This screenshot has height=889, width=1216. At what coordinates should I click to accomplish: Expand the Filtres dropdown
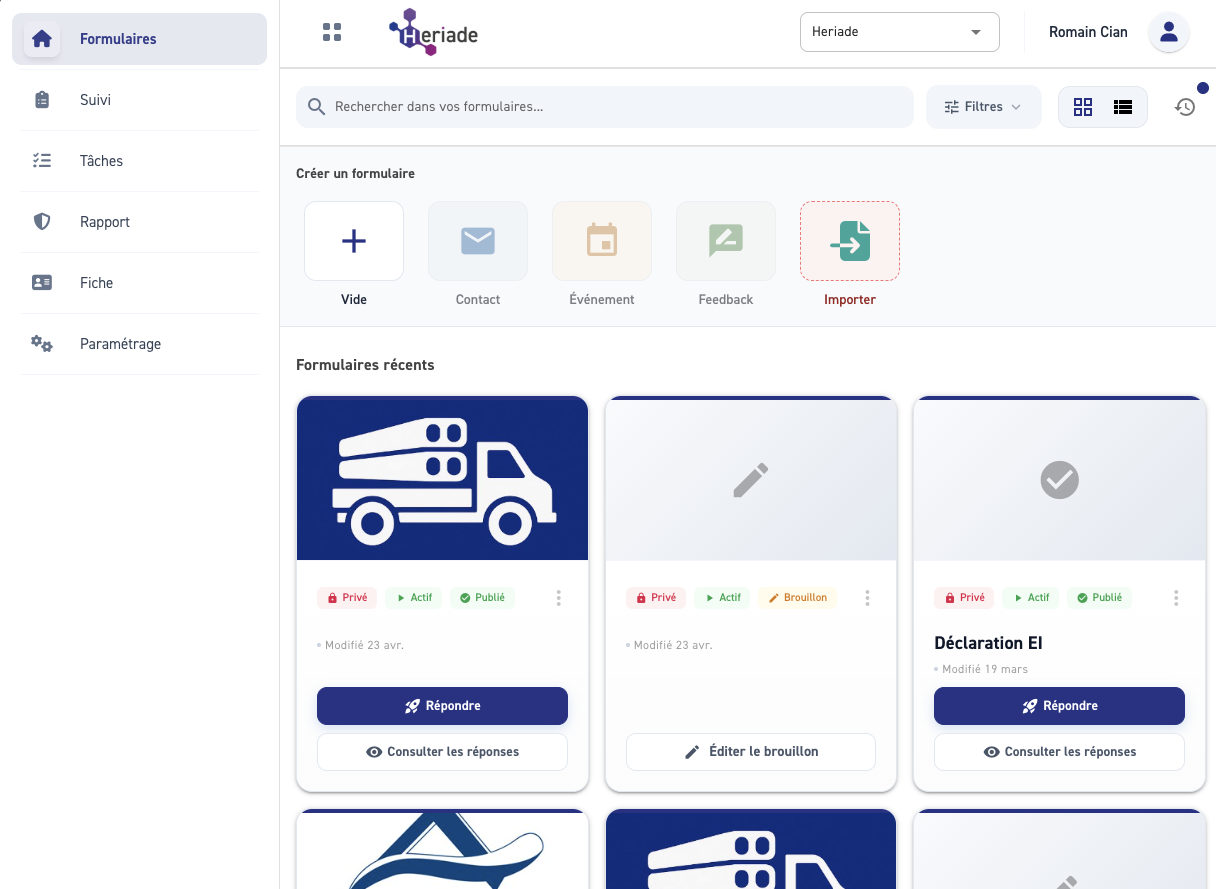pos(984,107)
